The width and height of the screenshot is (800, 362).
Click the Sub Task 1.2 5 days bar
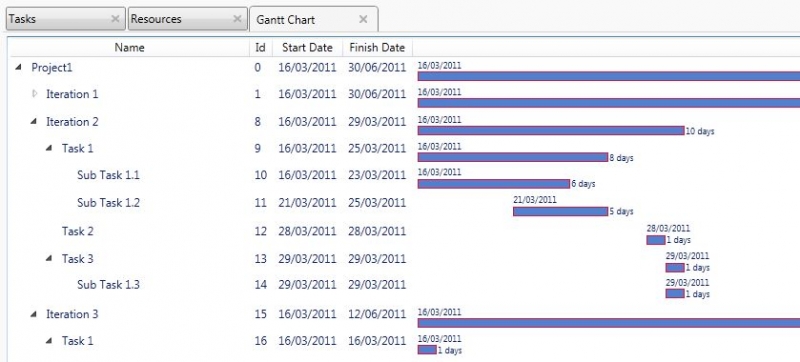coord(560,211)
